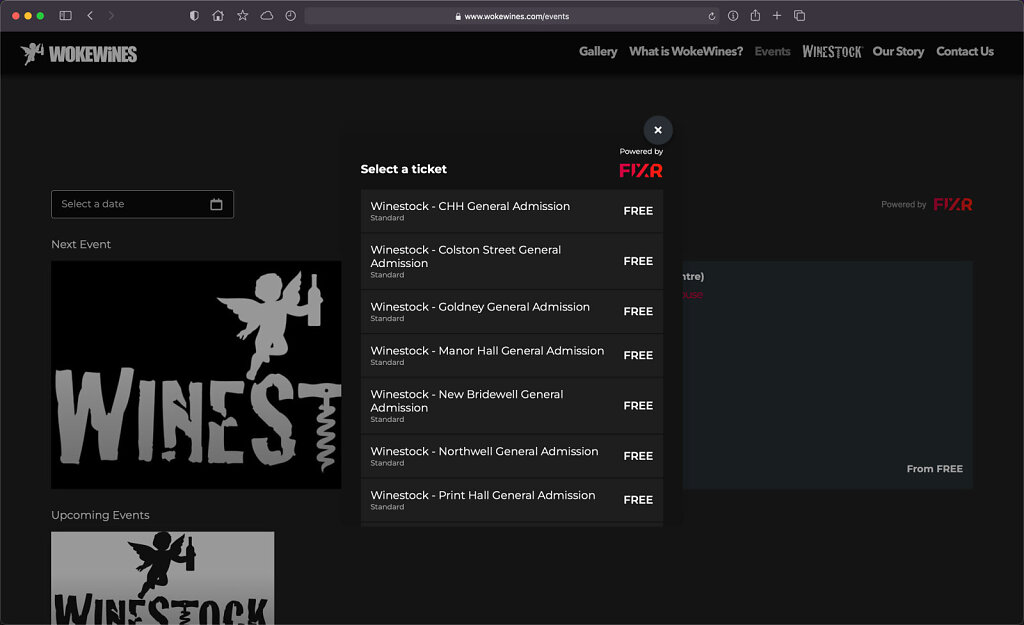1024x625 pixels.
Task: Go to the browser home page
Action: click(218, 16)
